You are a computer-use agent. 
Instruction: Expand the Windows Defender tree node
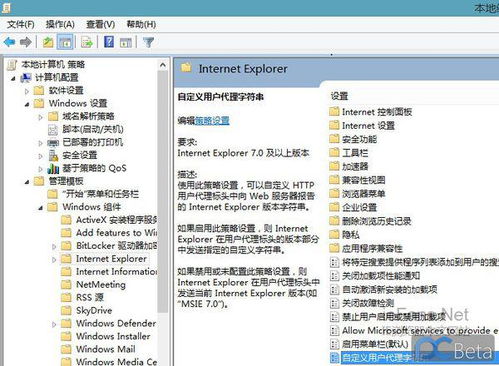point(54,324)
